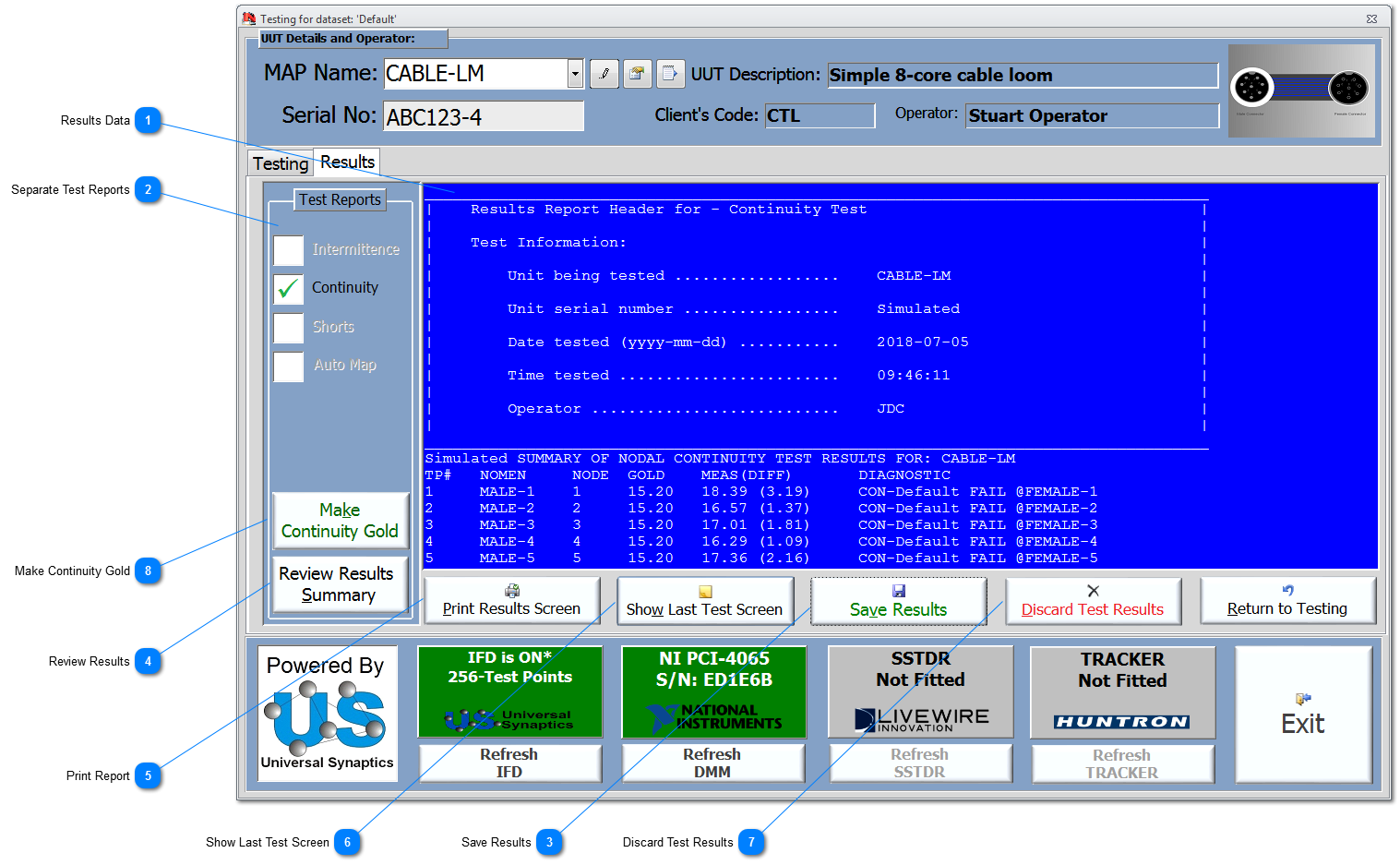Click the Universal Synaptics logo panel
1400x865 pixels.
click(327, 714)
